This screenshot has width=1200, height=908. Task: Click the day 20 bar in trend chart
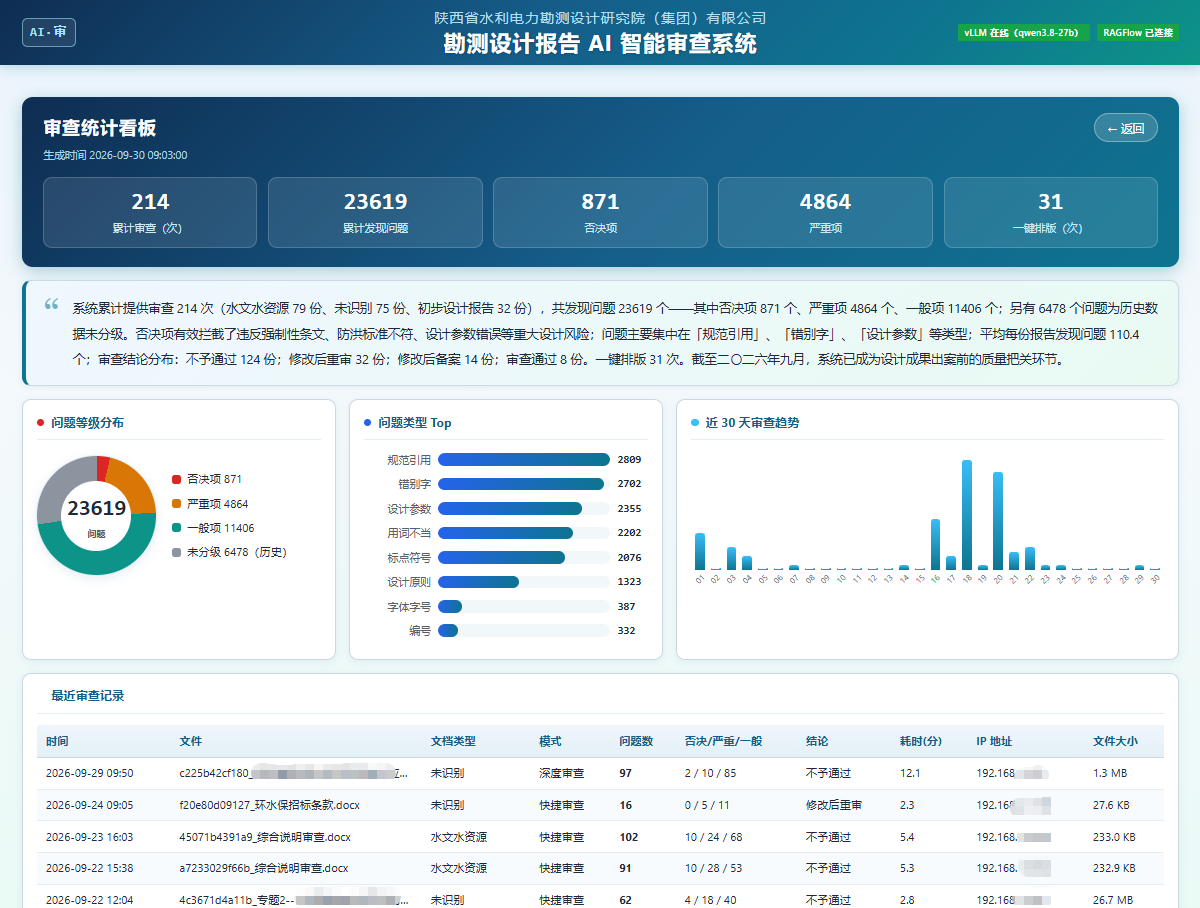pos(998,521)
